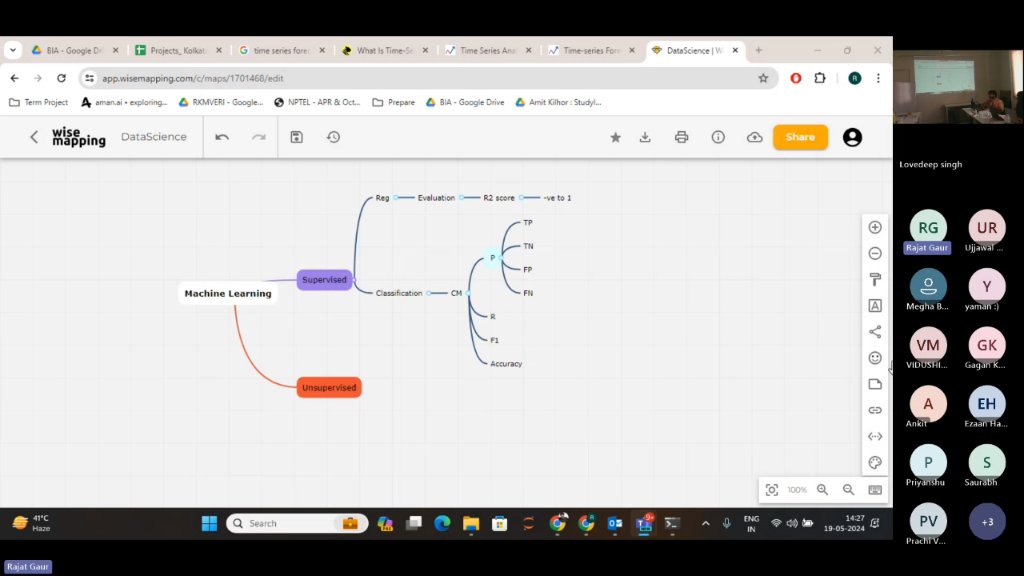The width and height of the screenshot is (1024, 576).
Task: Collapse the Reg node connector
Action: [396, 198]
